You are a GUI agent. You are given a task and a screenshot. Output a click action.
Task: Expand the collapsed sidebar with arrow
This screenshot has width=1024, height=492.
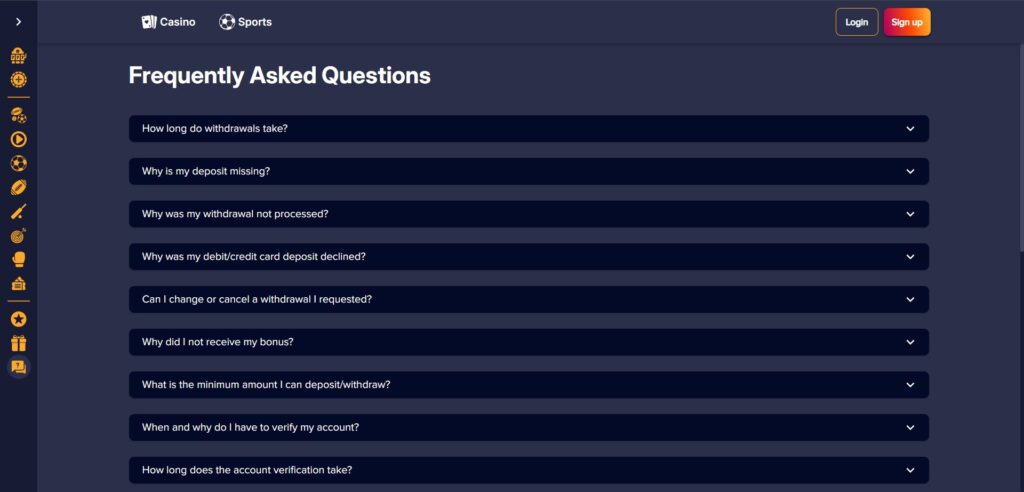pyautogui.click(x=18, y=21)
